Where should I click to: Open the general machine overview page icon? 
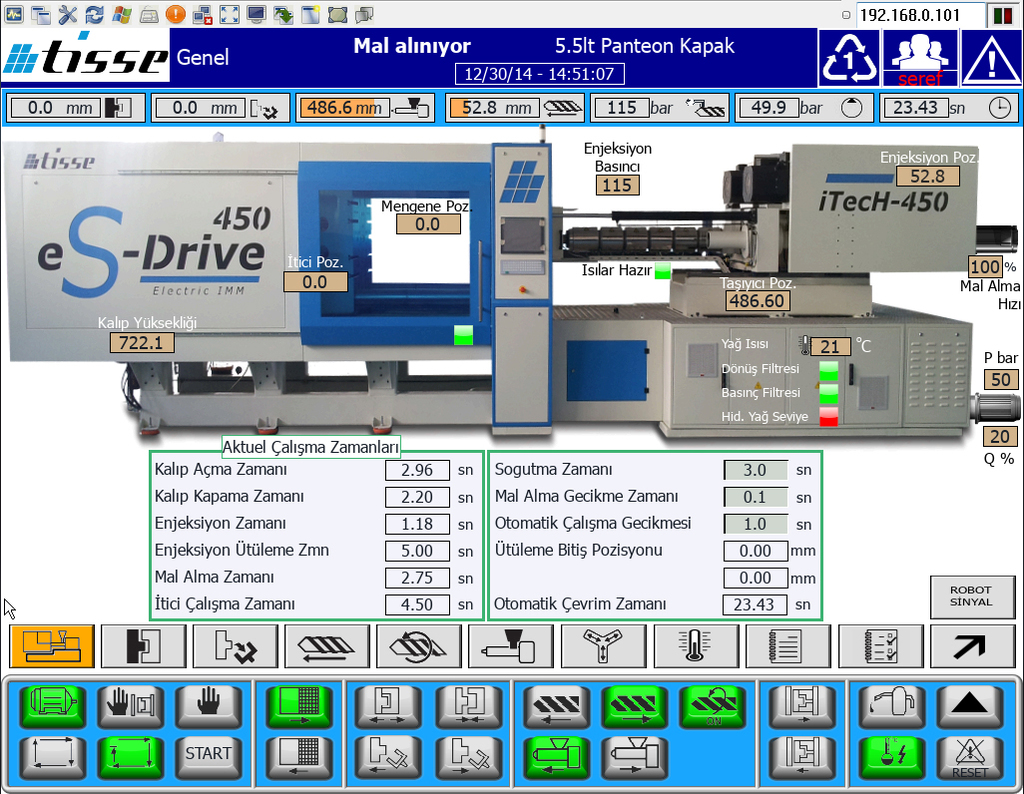[52, 646]
